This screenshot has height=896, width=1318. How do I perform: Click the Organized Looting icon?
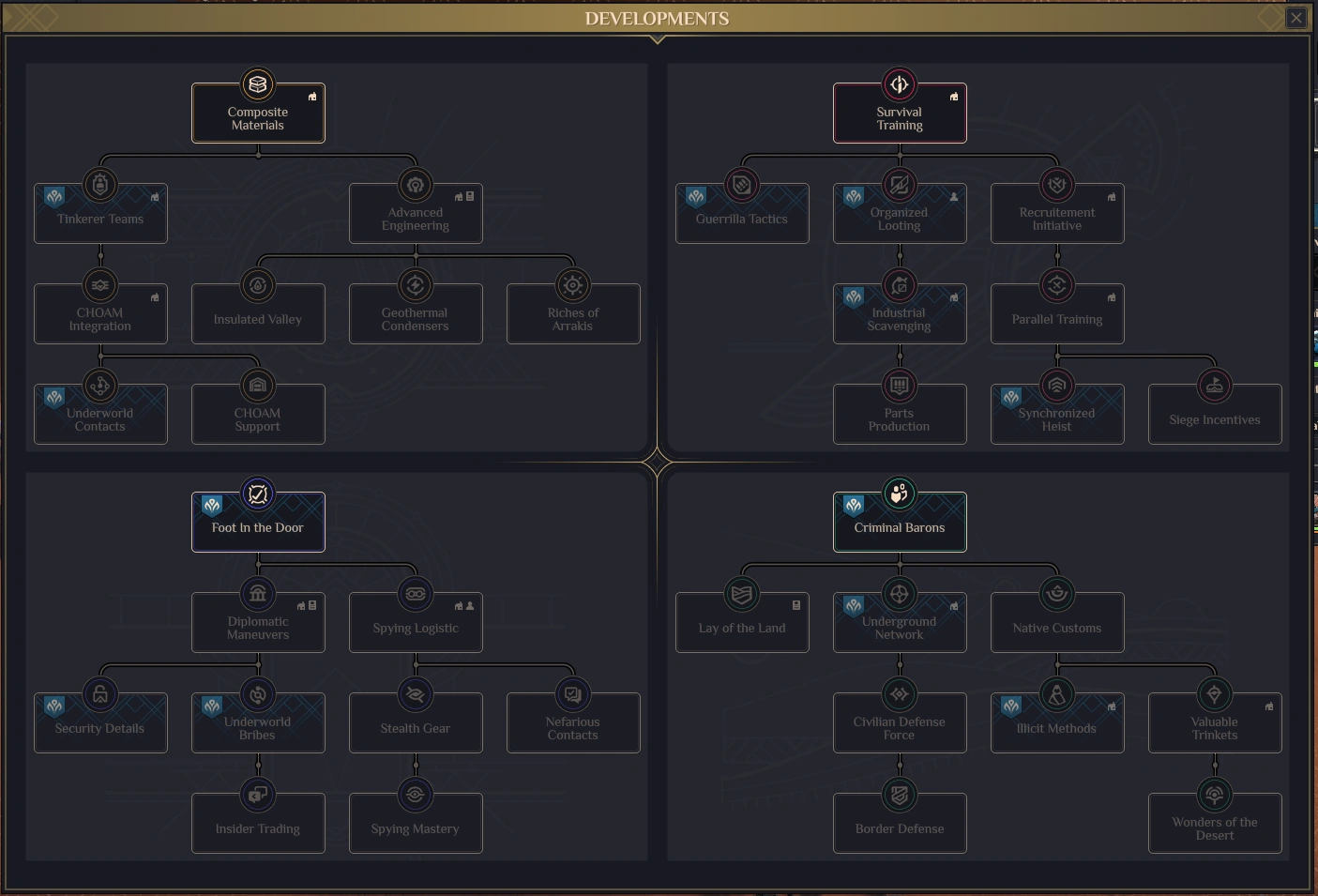tap(900, 185)
